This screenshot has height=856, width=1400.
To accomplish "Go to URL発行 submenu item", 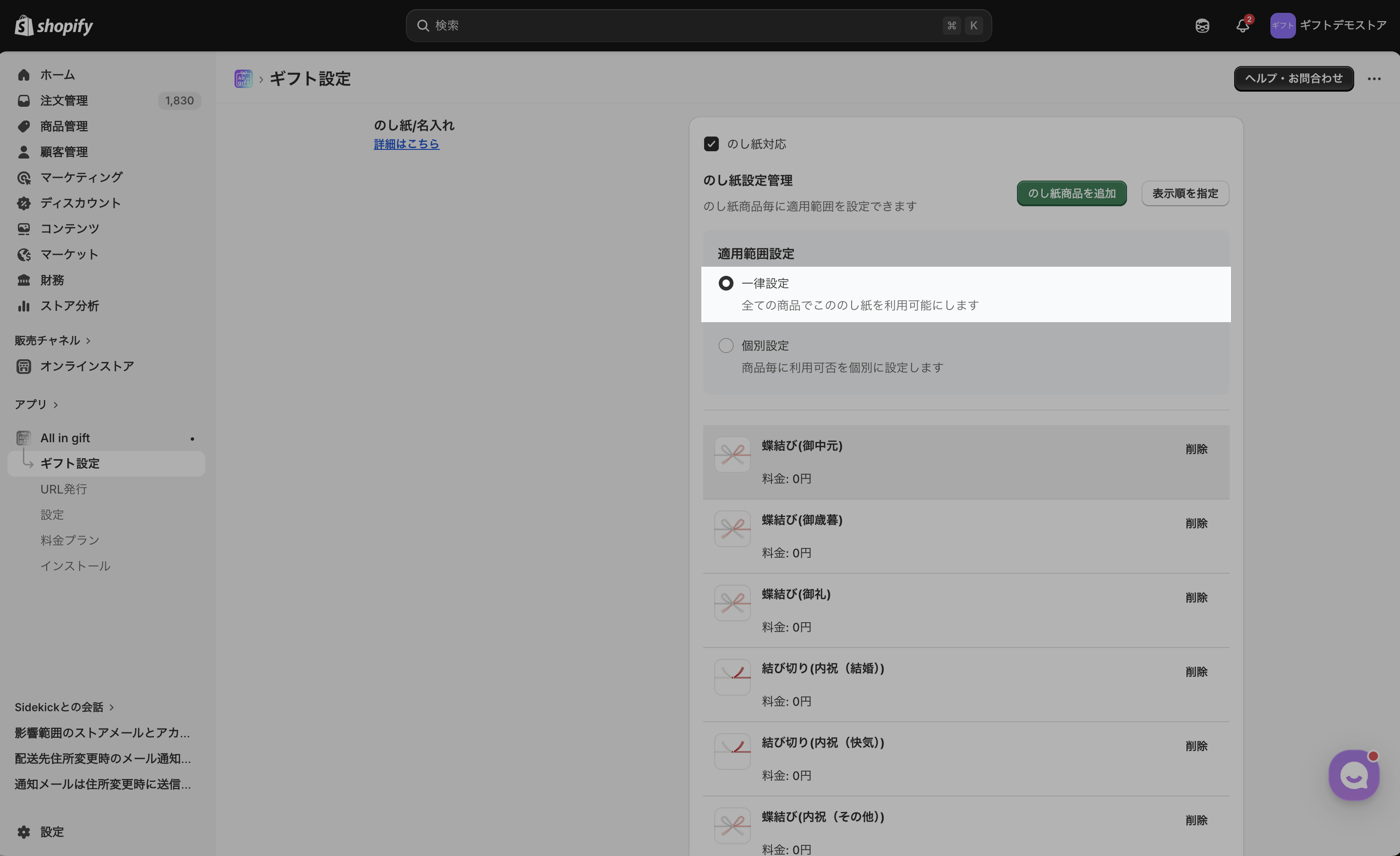I will coord(64,489).
